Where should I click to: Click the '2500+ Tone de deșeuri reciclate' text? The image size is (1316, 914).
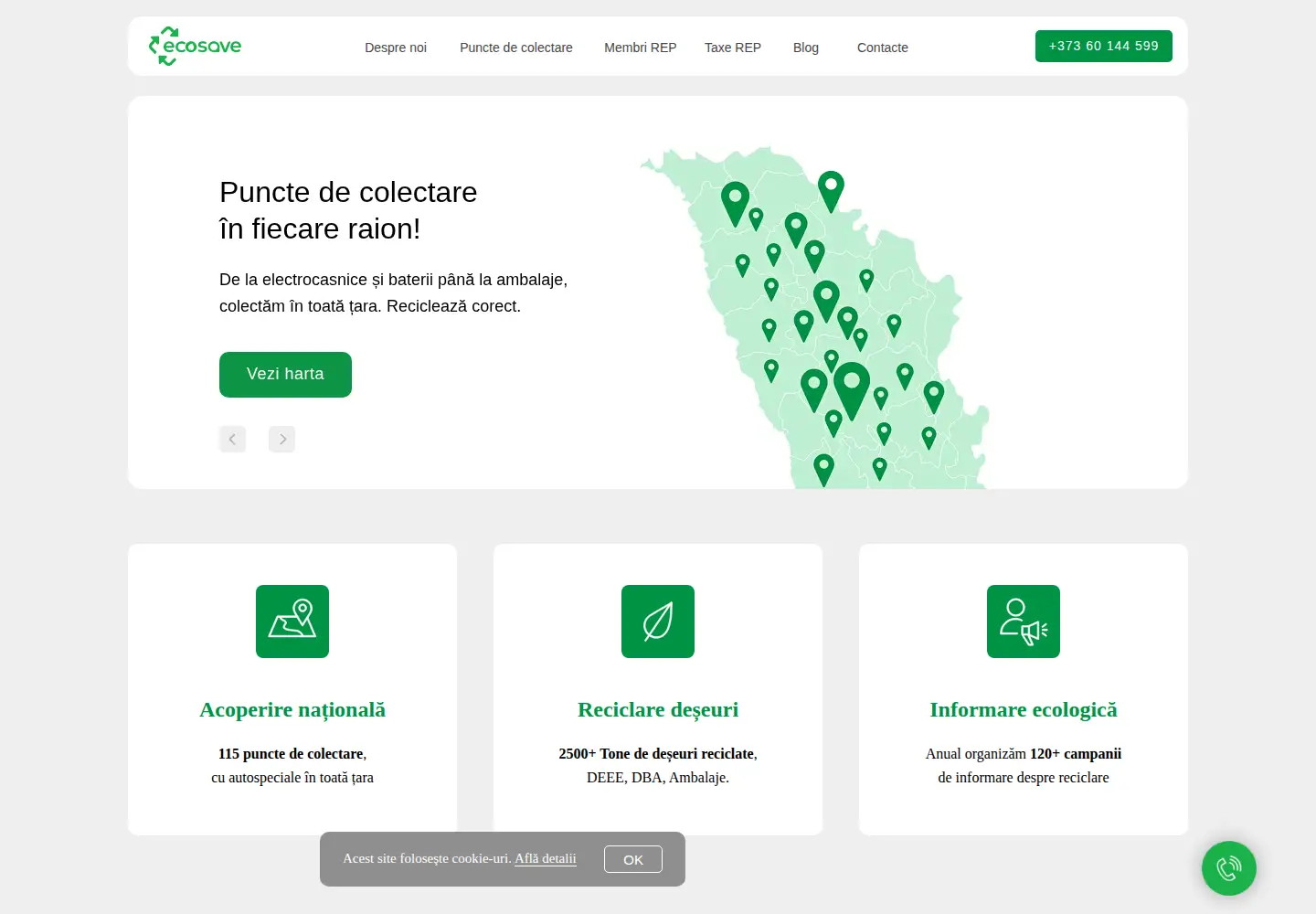click(656, 754)
